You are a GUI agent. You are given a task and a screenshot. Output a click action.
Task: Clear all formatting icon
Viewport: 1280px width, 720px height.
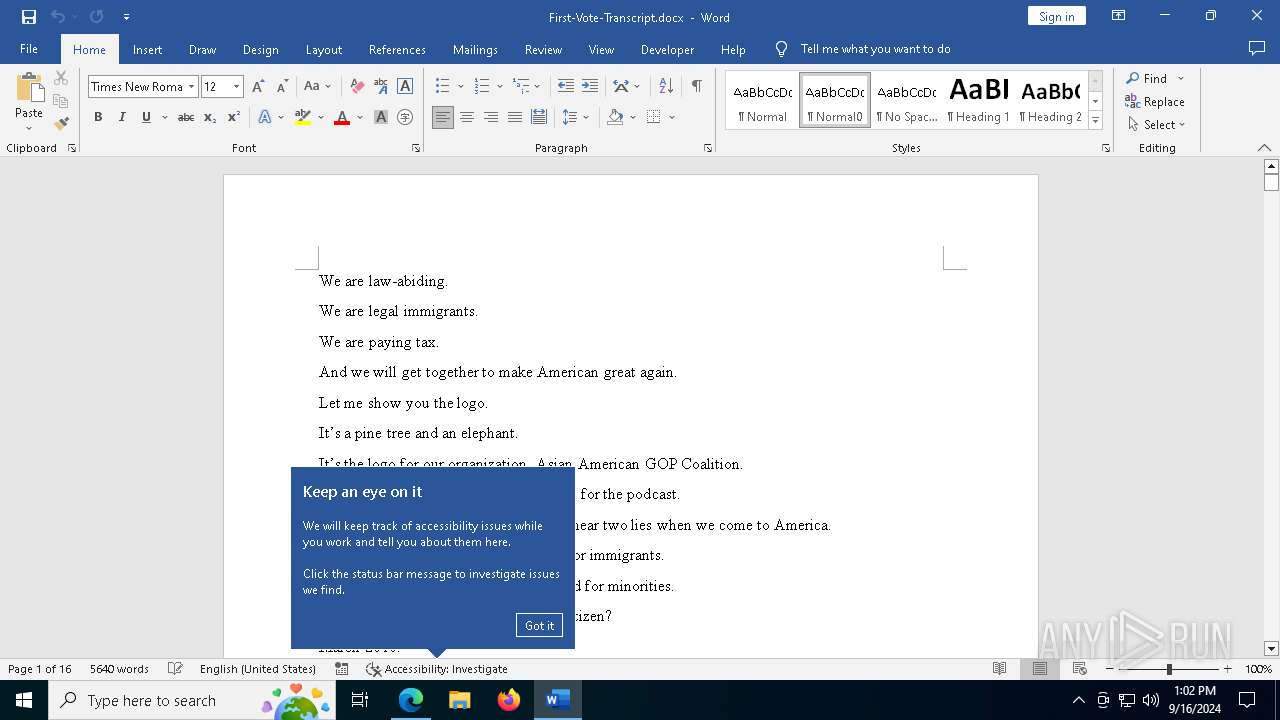pos(357,87)
